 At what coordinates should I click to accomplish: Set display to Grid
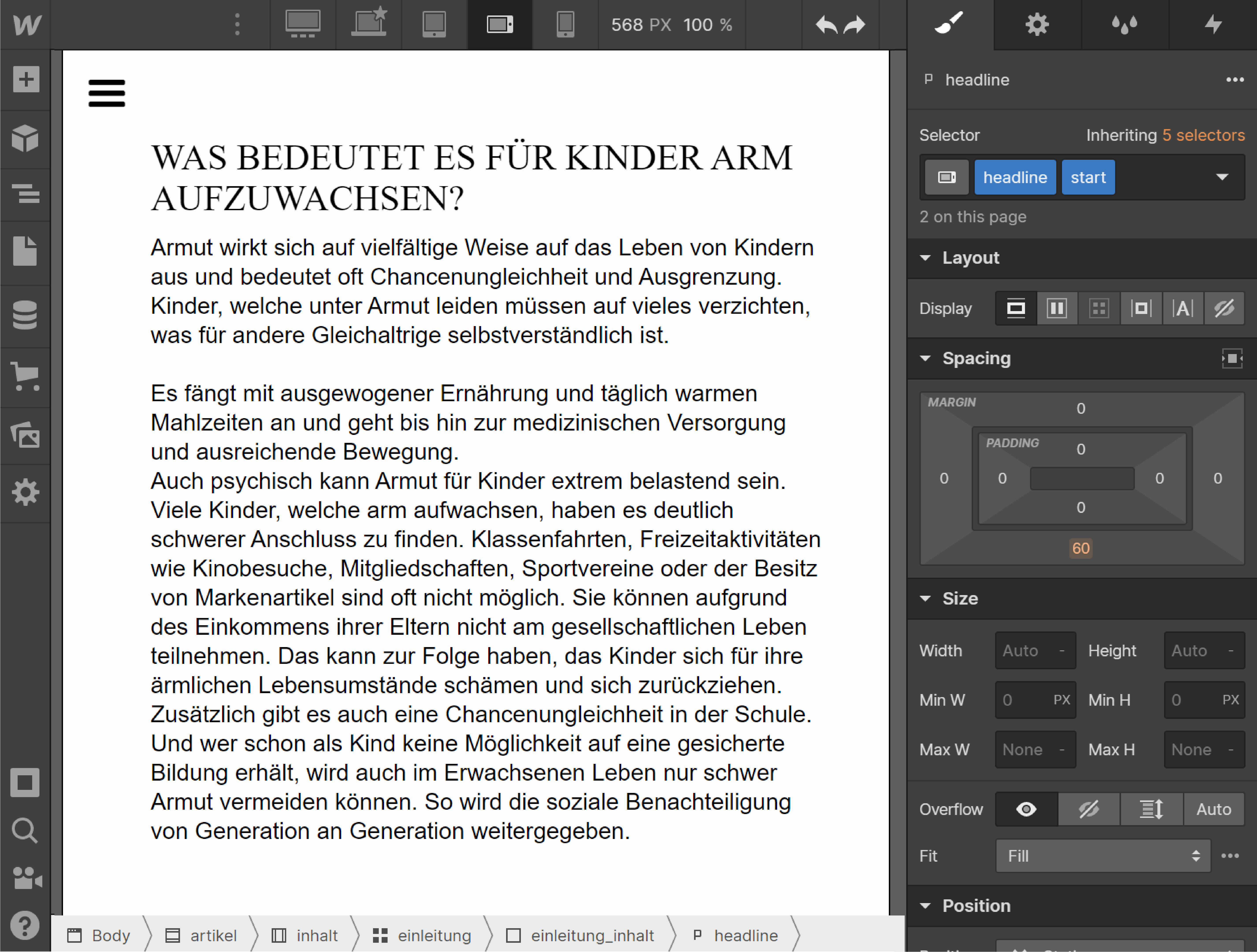click(x=1099, y=309)
